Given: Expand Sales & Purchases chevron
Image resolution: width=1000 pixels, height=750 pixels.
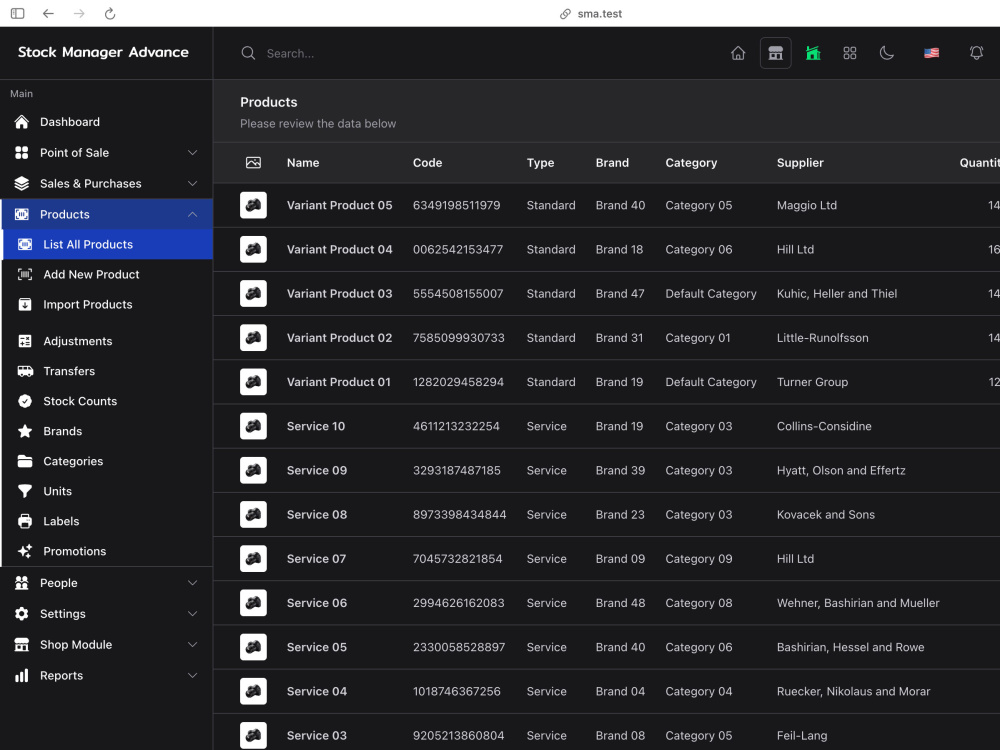Looking at the screenshot, I should [192, 183].
